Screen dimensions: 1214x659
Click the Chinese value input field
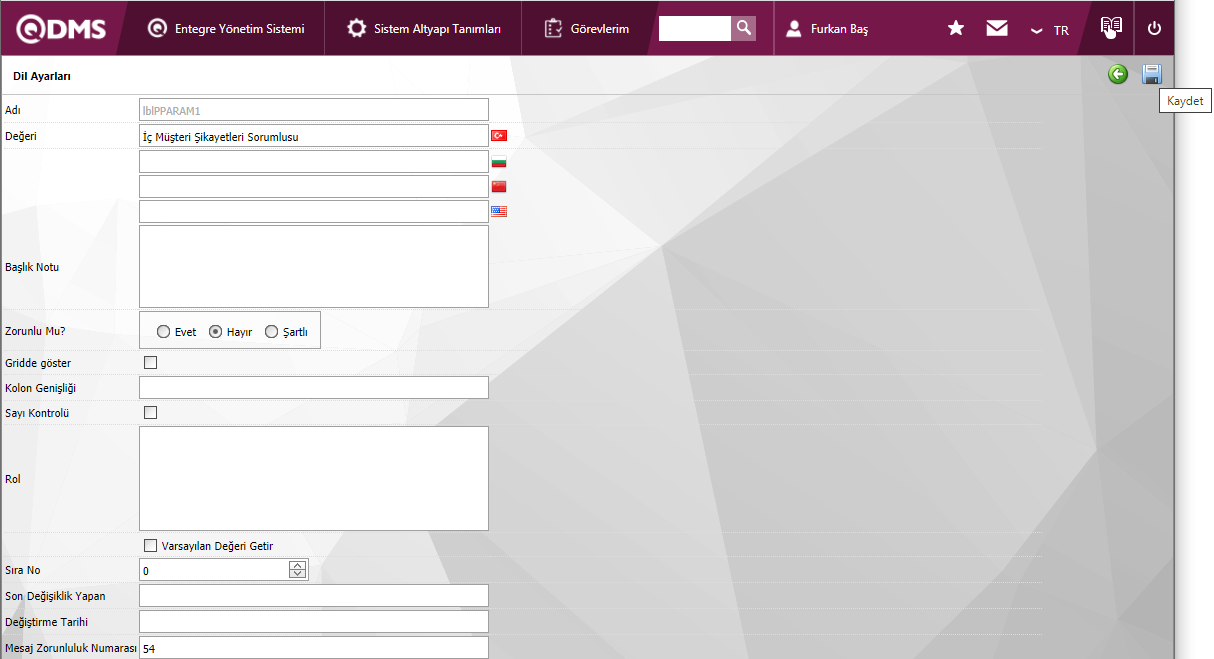pyautogui.click(x=314, y=186)
